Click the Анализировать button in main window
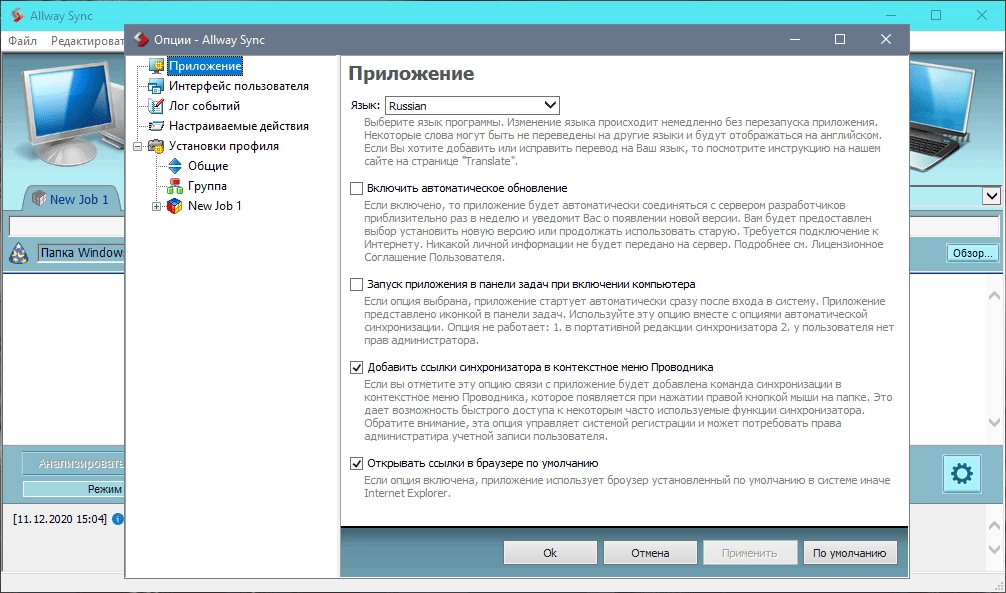 [x=74, y=463]
